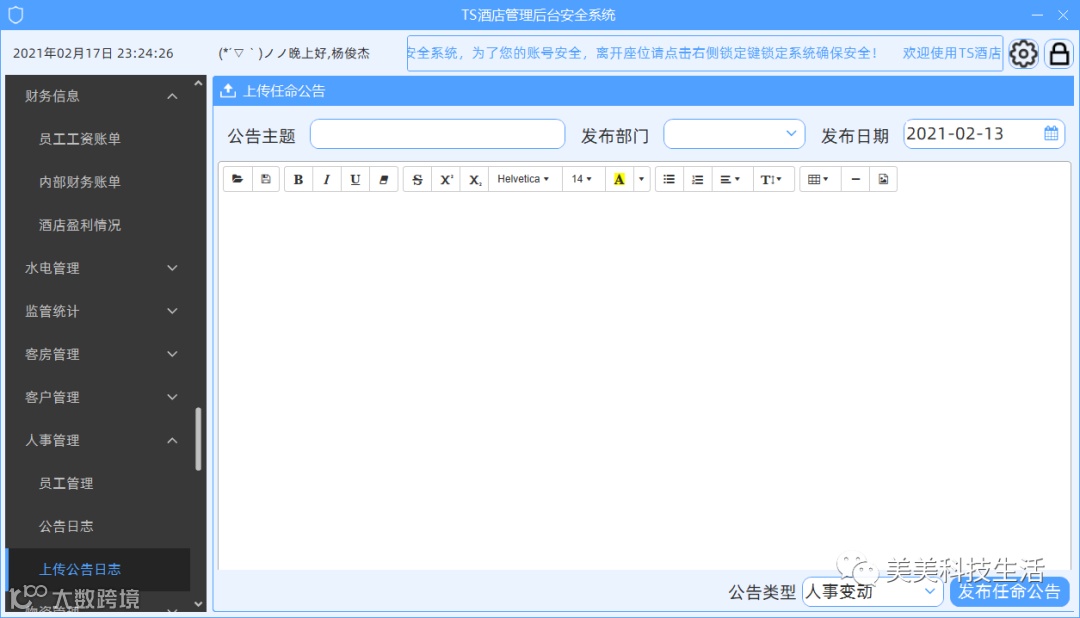Click the sidebar scroll down arrow
Image resolution: width=1080 pixels, height=618 pixels.
[x=198, y=604]
